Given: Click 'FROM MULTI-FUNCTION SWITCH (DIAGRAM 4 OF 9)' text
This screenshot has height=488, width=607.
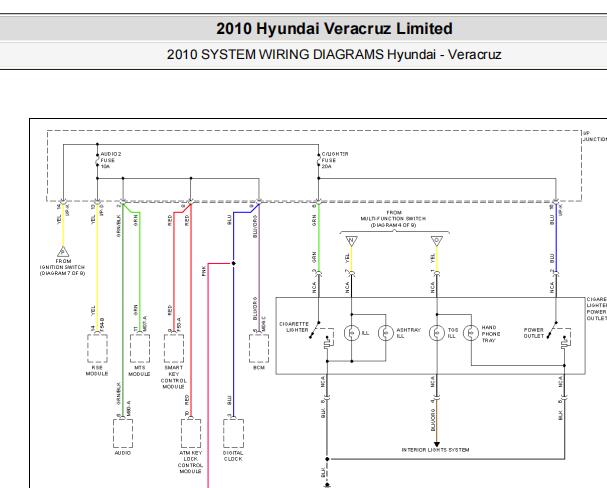Looking at the screenshot, I should 394,219.
